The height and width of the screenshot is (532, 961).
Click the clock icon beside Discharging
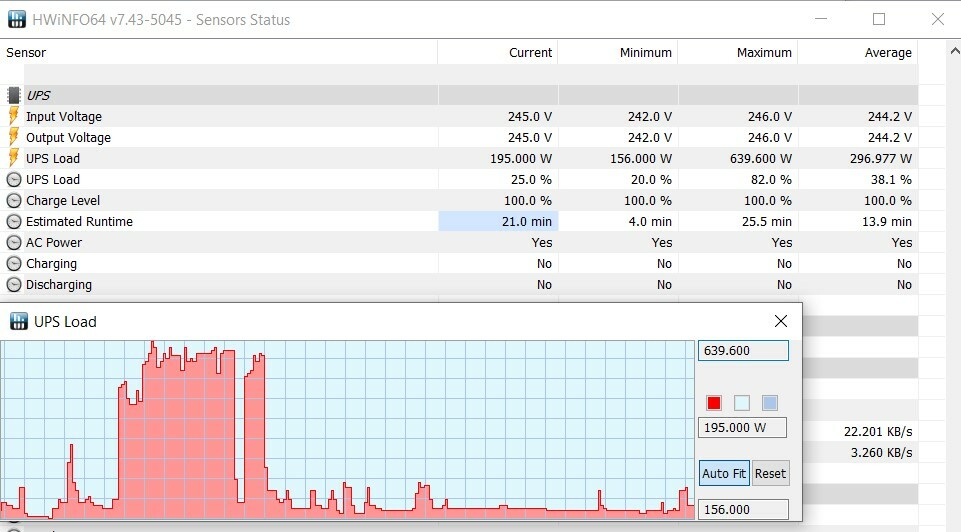pyautogui.click(x=13, y=284)
